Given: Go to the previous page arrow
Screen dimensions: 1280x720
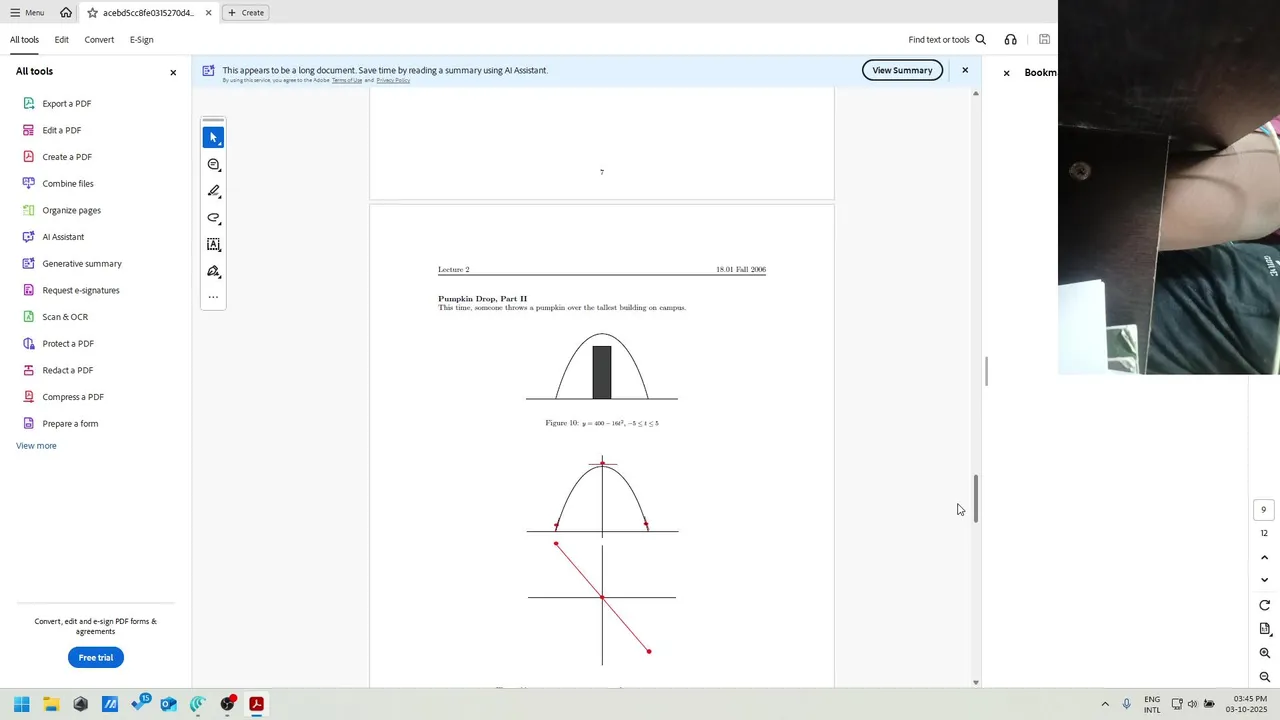Looking at the screenshot, I should tap(1264, 557).
